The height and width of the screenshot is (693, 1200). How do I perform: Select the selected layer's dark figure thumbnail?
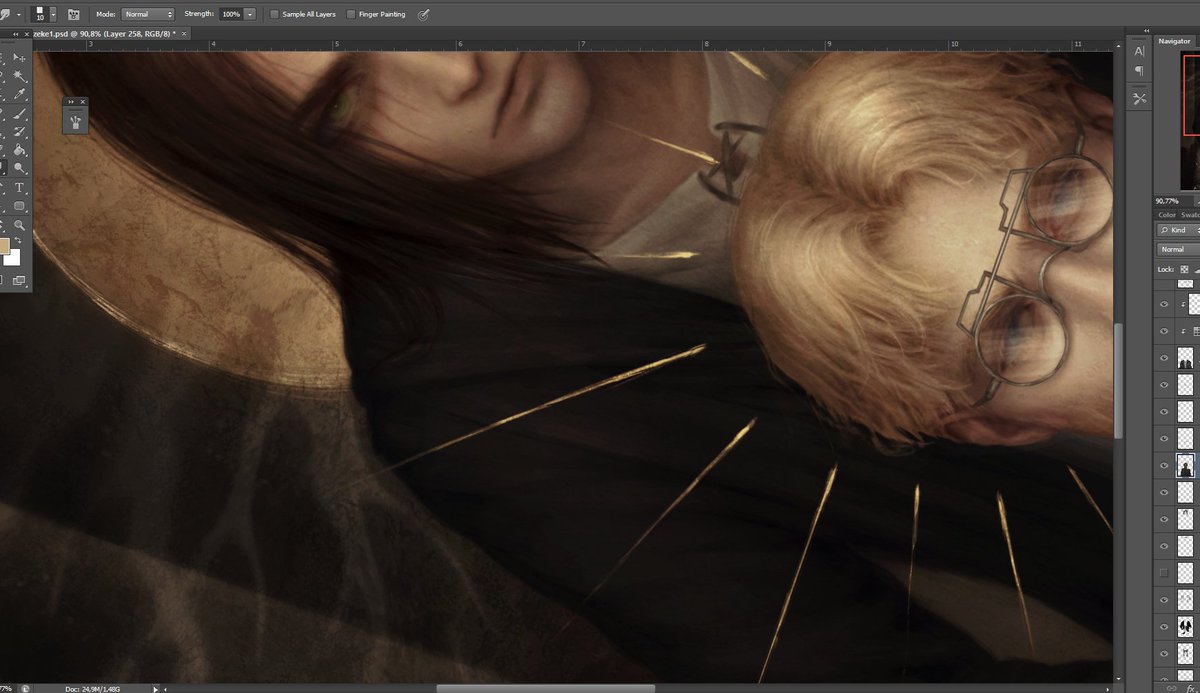click(1187, 466)
